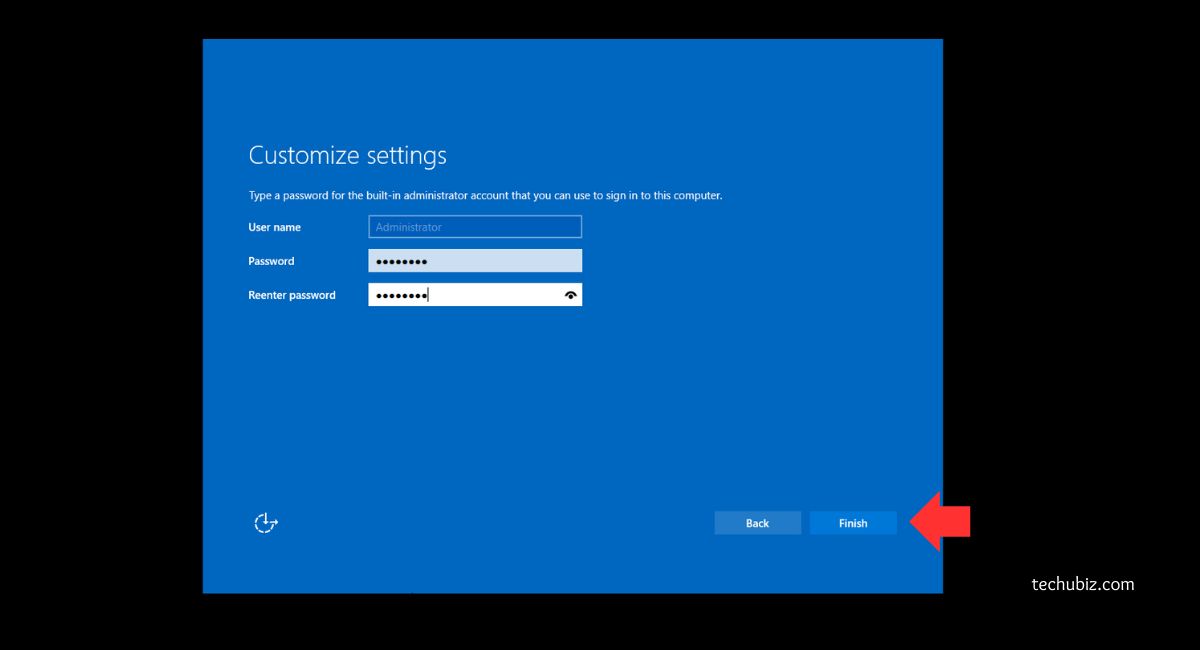
Task: Click the "Password" label text
Action: (271, 262)
